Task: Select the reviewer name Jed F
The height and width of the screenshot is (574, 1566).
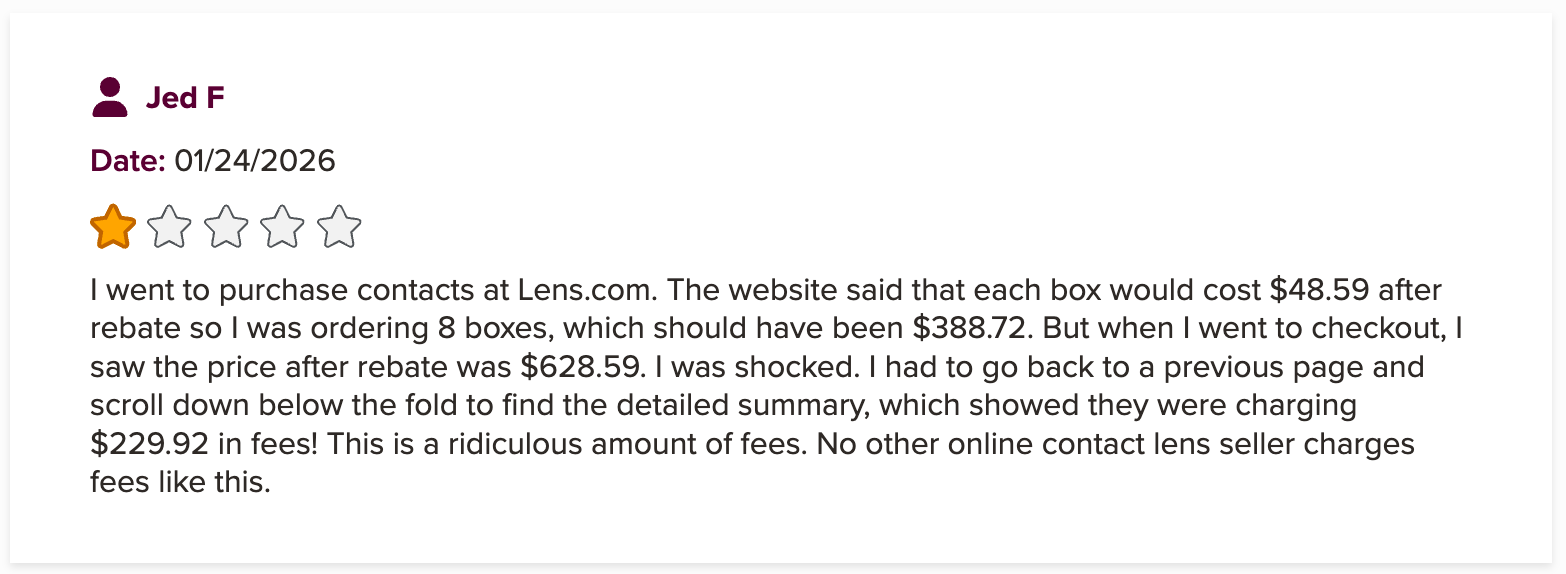Action: pyautogui.click(x=185, y=98)
